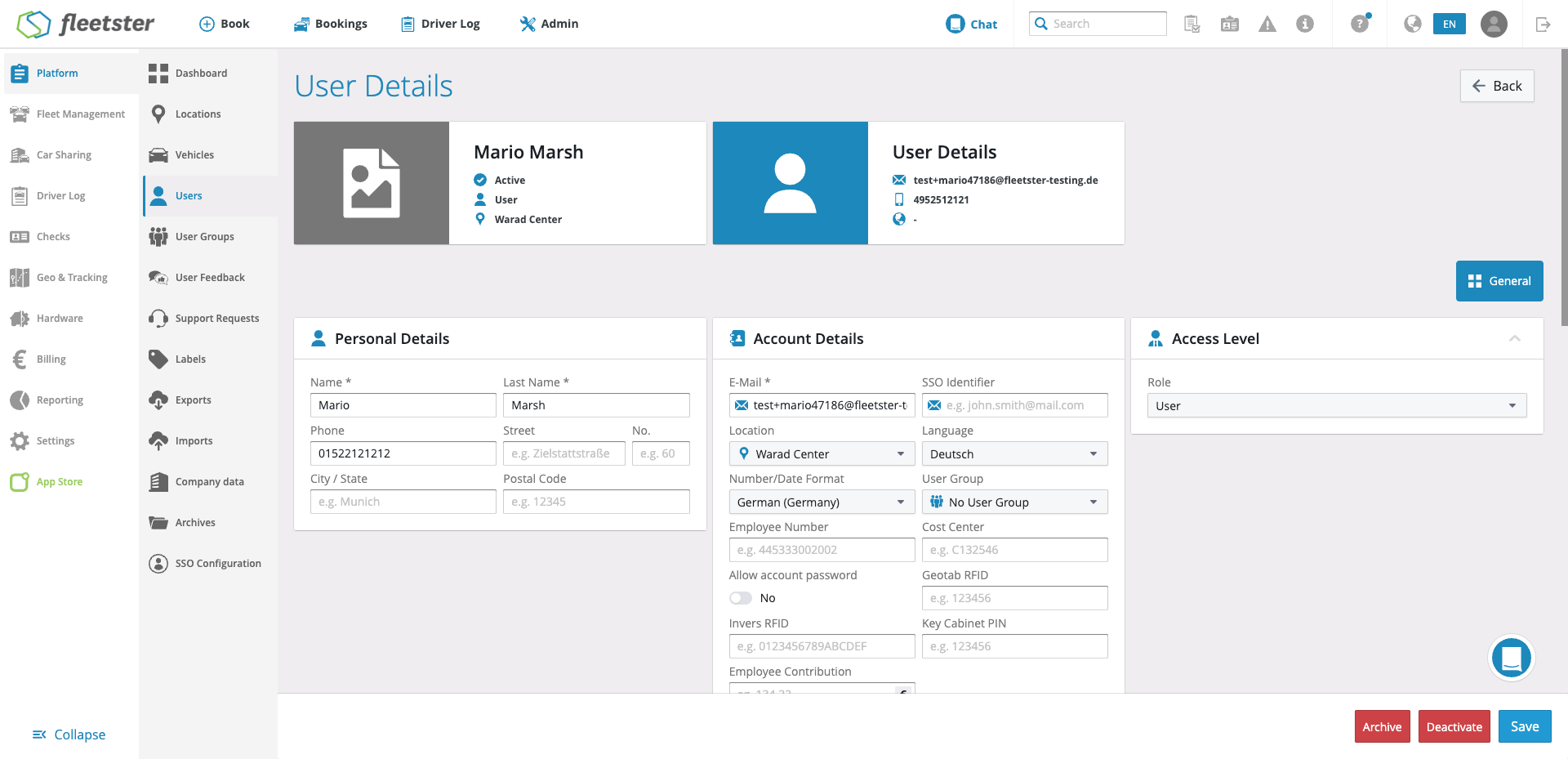Open the help question mark icon
The height and width of the screenshot is (759, 1568).
1360,23
